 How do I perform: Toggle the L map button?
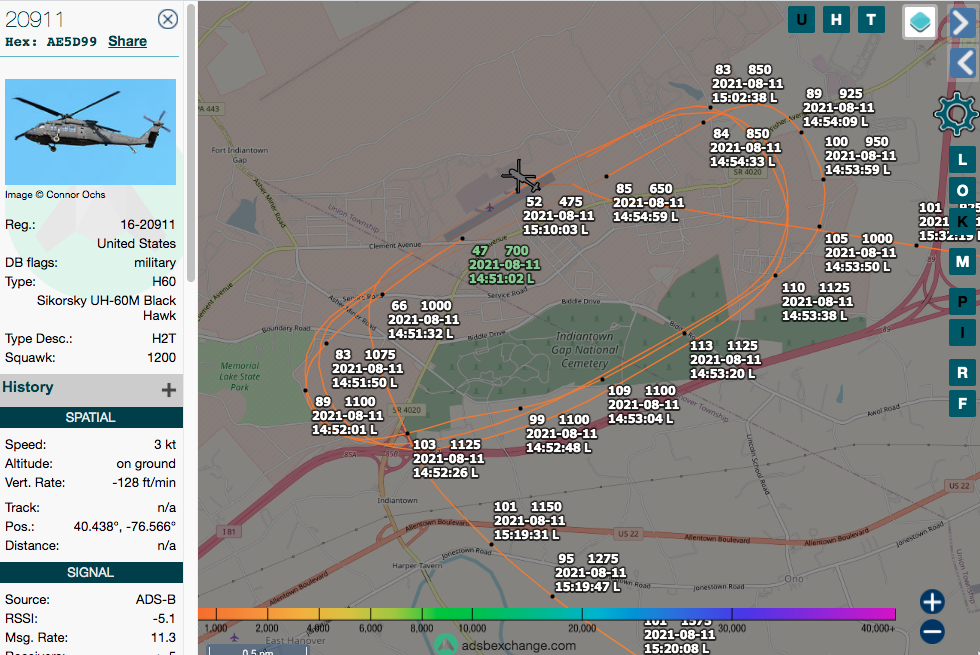click(x=962, y=160)
